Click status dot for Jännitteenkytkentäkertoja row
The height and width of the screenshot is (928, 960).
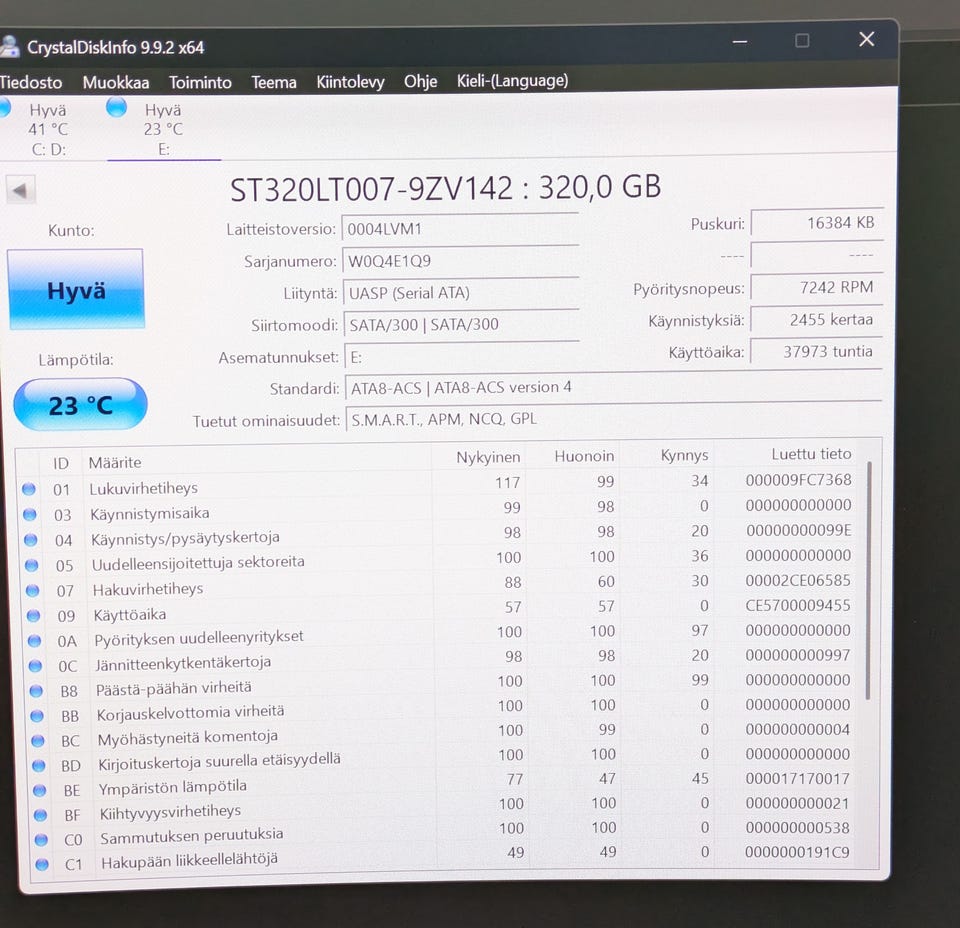click(x=36, y=665)
